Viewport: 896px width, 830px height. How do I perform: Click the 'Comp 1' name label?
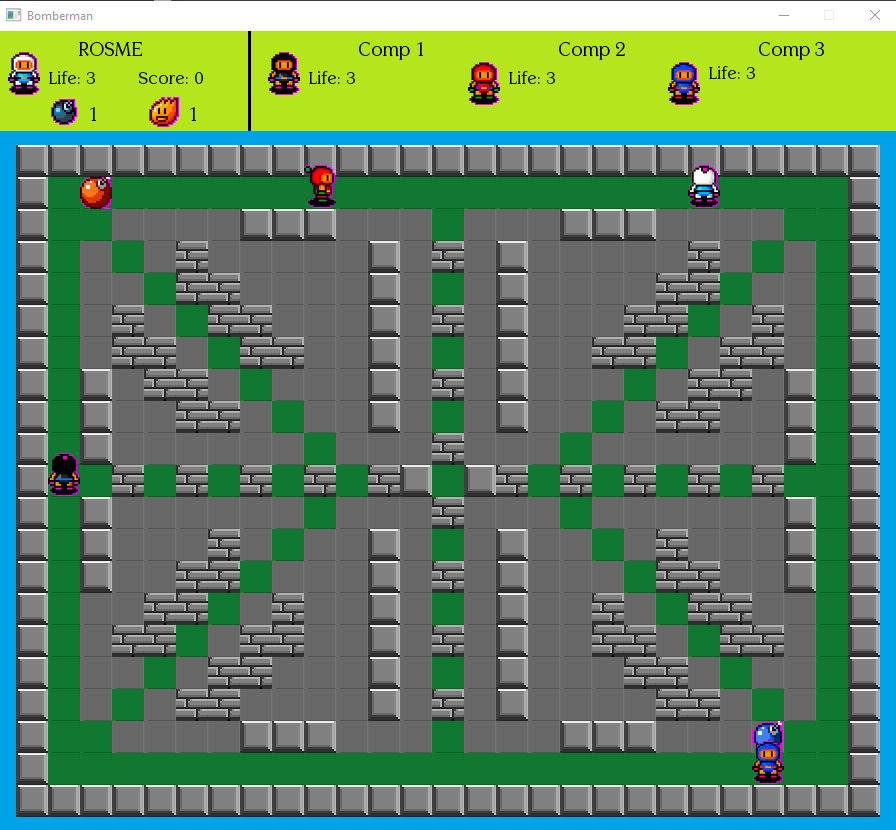click(391, 50)
